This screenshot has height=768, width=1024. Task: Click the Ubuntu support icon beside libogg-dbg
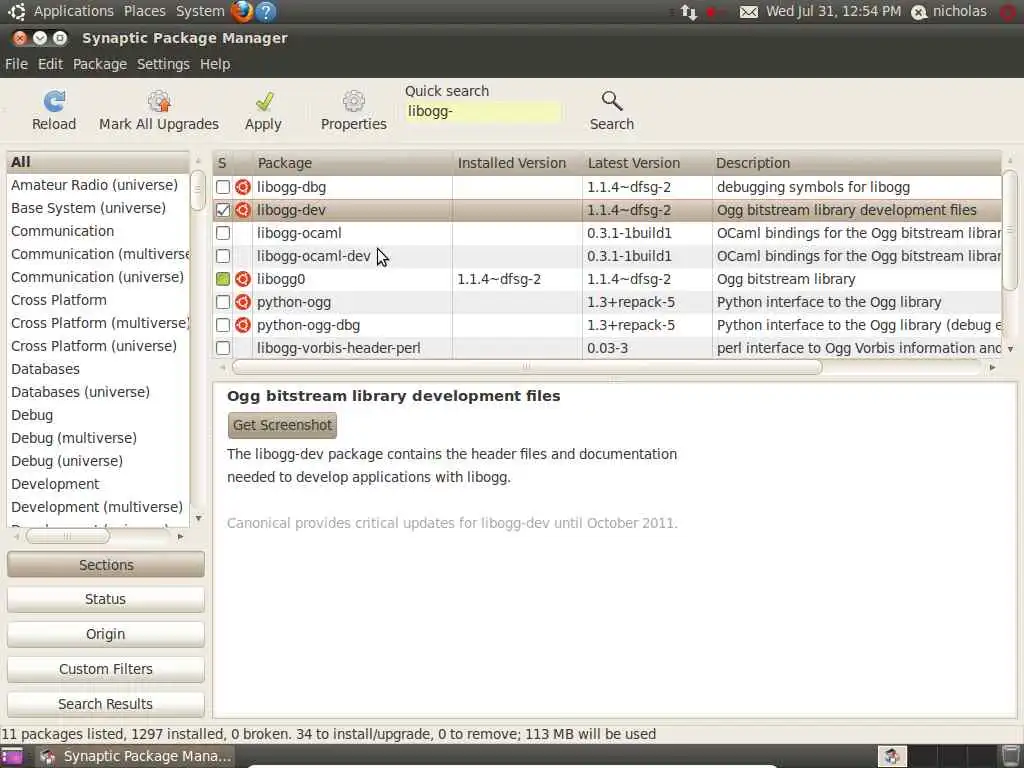pyautogui.click(x=243, y=187)
